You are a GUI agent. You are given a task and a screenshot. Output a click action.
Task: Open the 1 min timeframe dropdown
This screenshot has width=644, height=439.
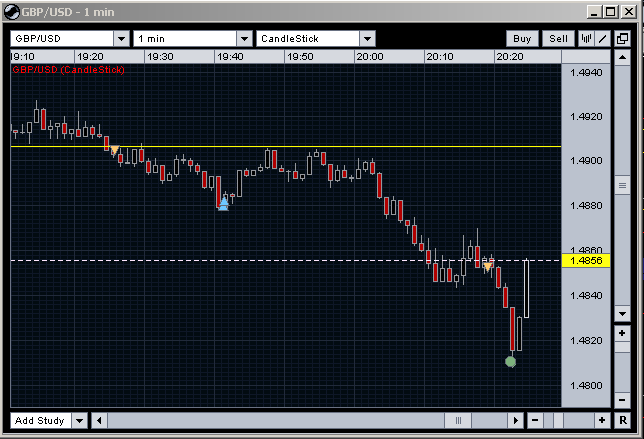click(243, 38)
